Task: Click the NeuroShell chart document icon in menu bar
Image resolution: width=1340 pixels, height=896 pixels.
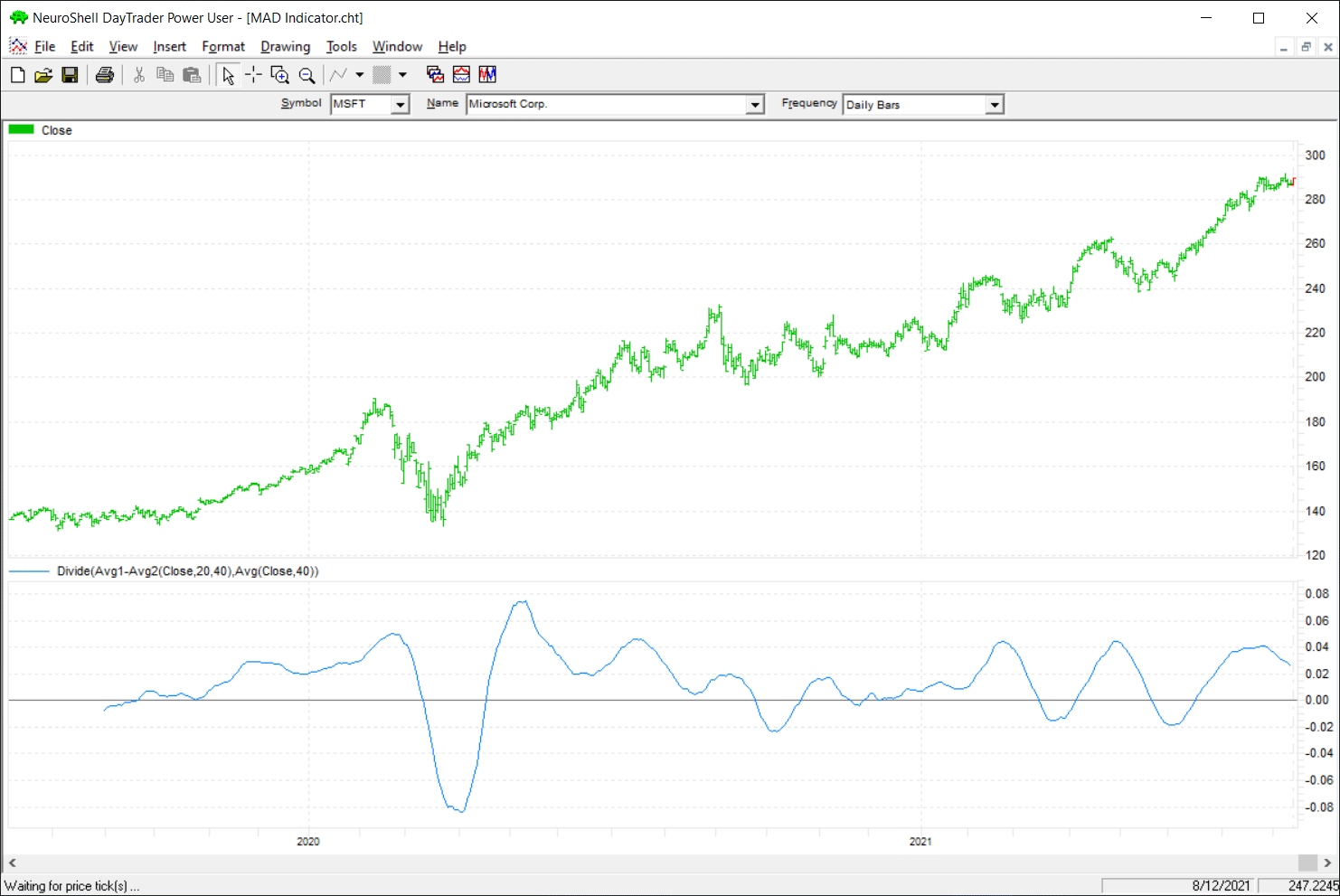Action: click(x=18, y=46)
